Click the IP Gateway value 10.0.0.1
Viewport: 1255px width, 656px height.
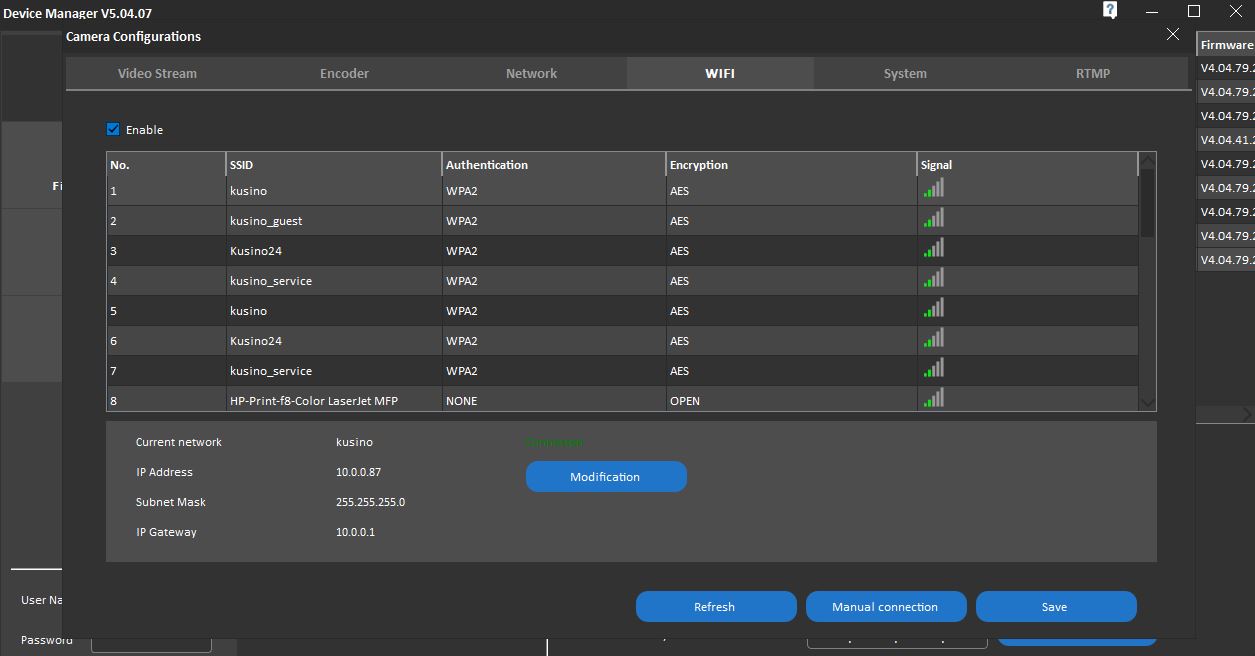point(355,532)
